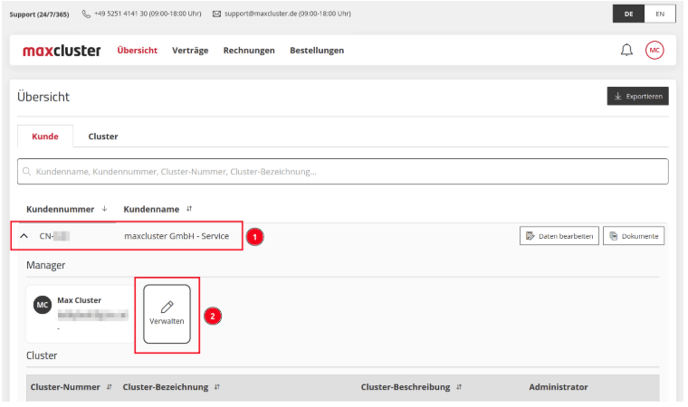
Task: Click the pencil icon on Verwalten card
Action: [167, 307]
